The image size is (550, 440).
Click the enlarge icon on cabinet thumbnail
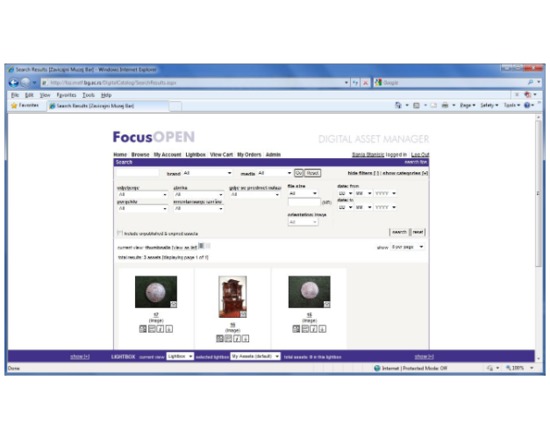(x=243, y=314)
